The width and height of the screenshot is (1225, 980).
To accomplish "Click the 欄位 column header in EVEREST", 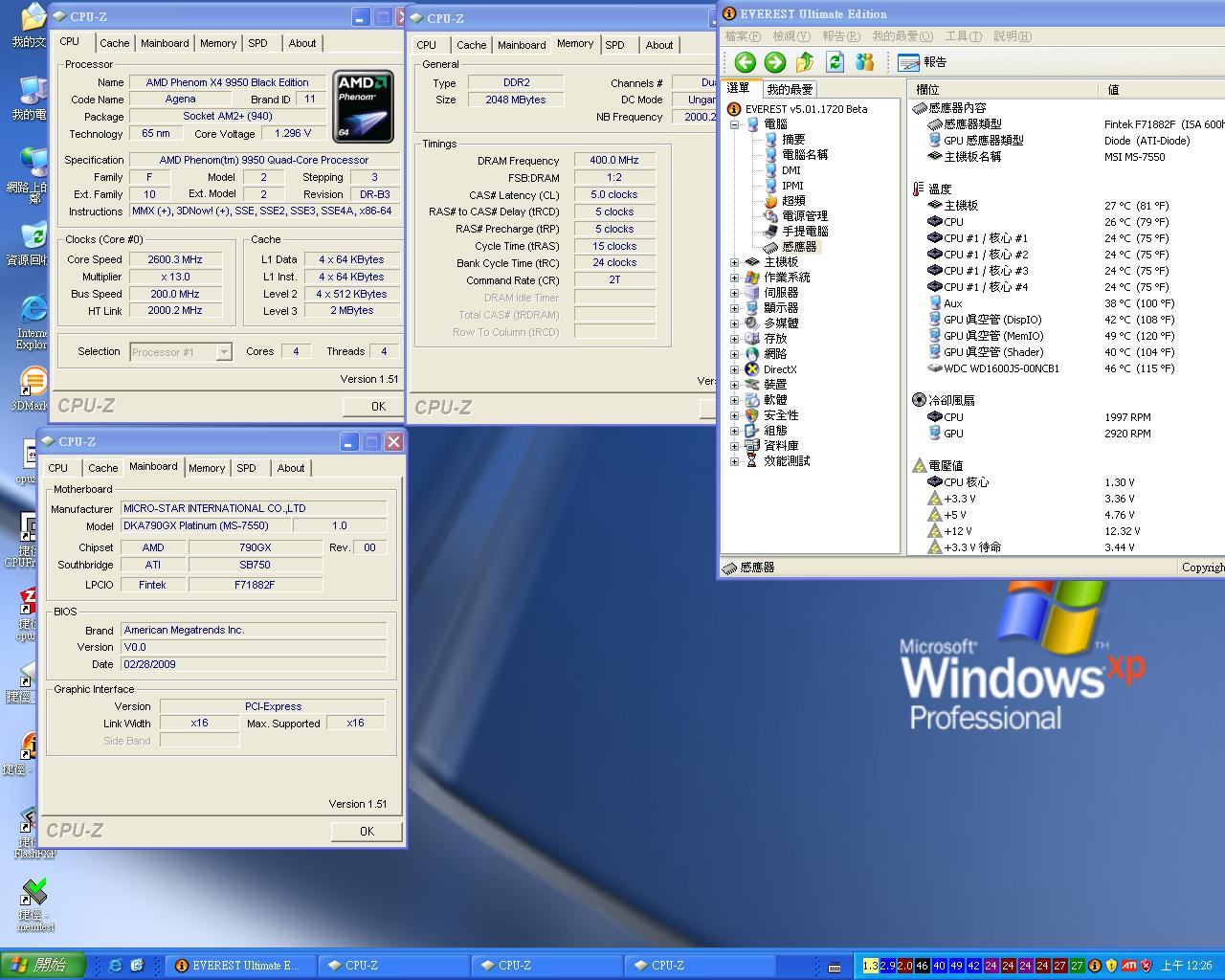I will pos(1002,89).
